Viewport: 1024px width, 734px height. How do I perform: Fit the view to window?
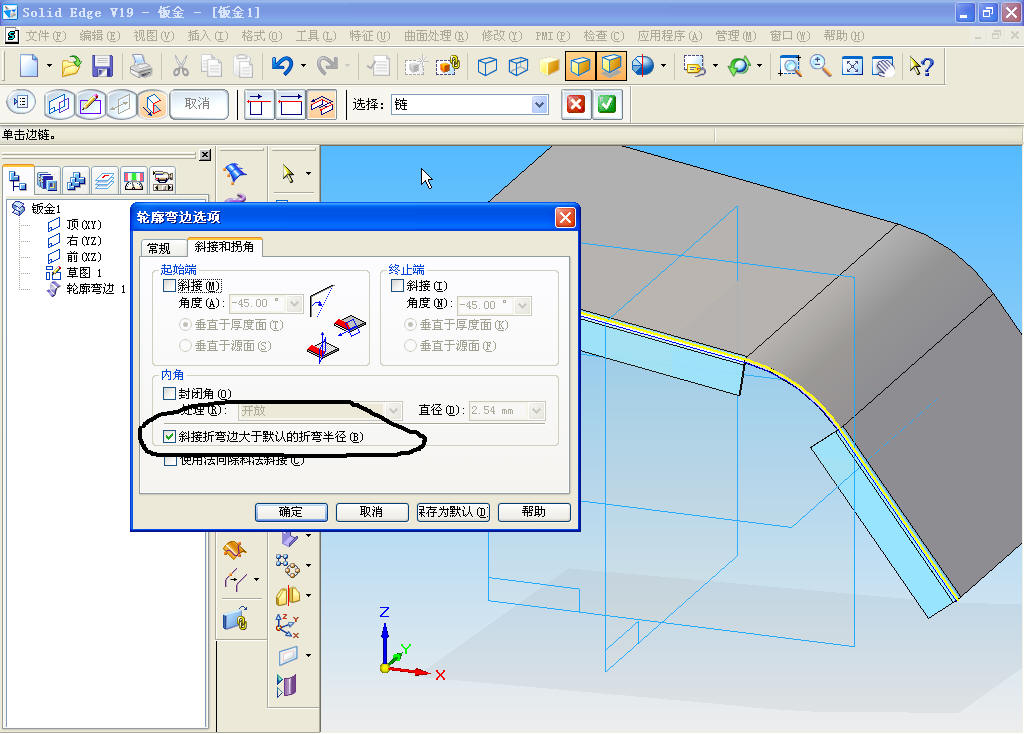click(x=852, y=66)
